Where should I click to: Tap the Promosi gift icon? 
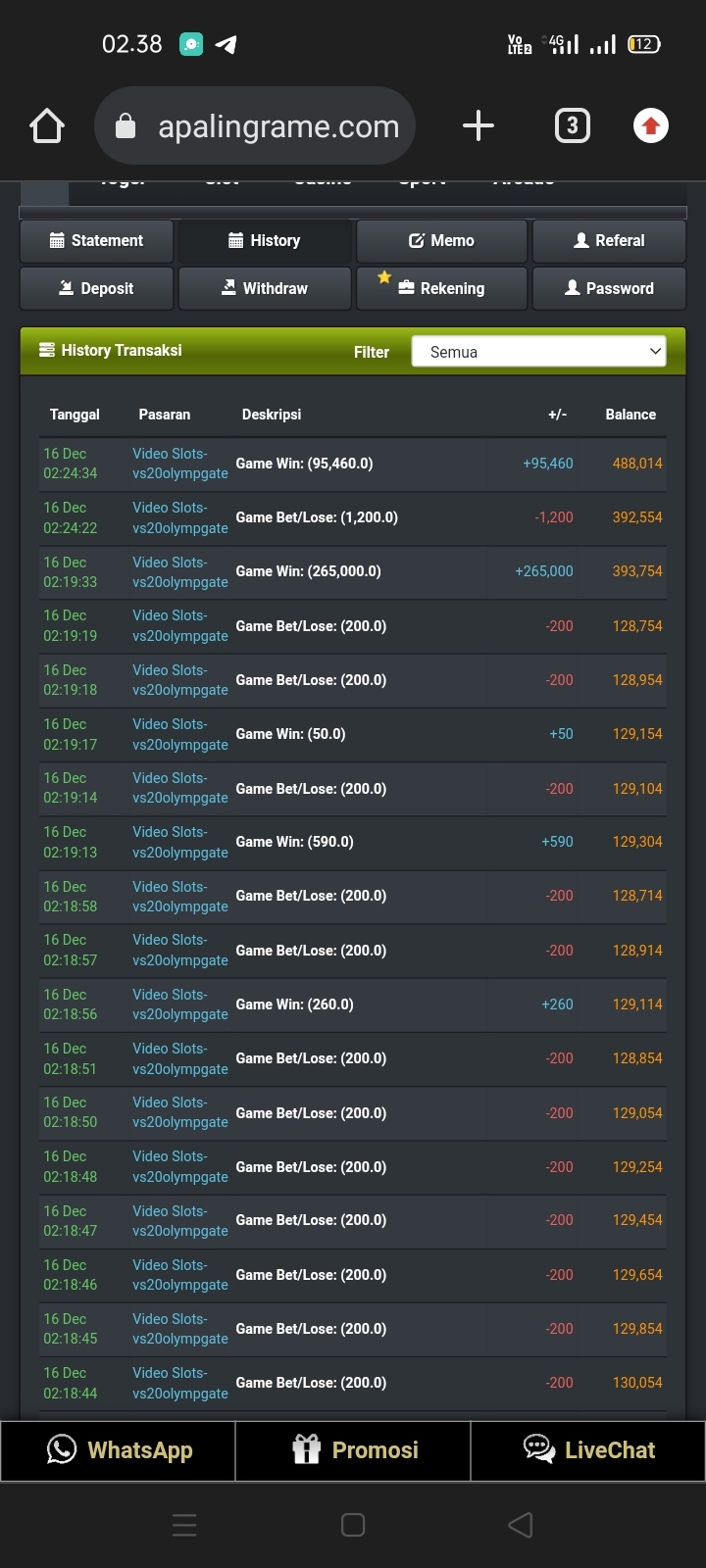[307, 1450]
